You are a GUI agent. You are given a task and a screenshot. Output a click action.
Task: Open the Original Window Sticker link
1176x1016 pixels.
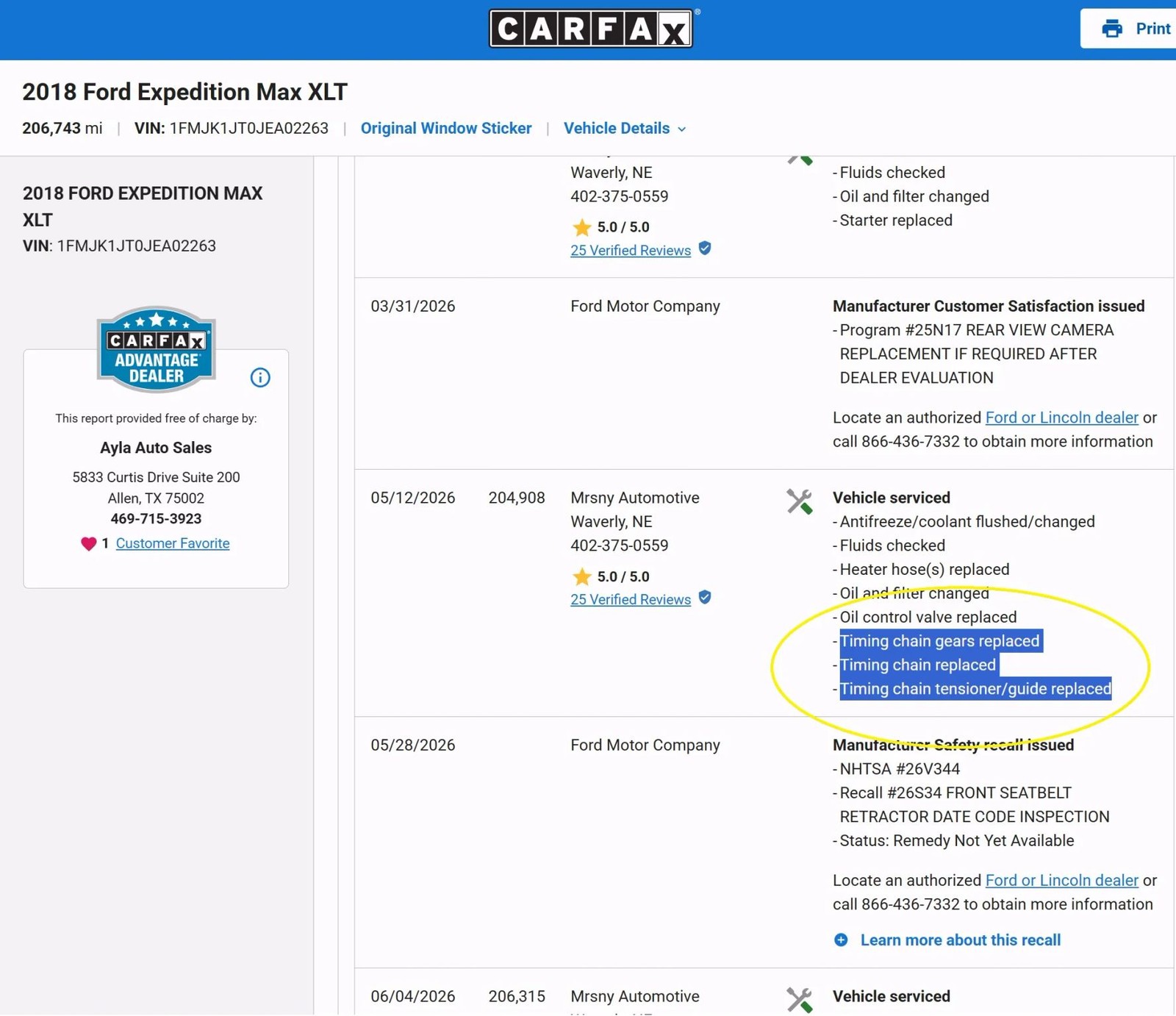[x=446, y=129]
